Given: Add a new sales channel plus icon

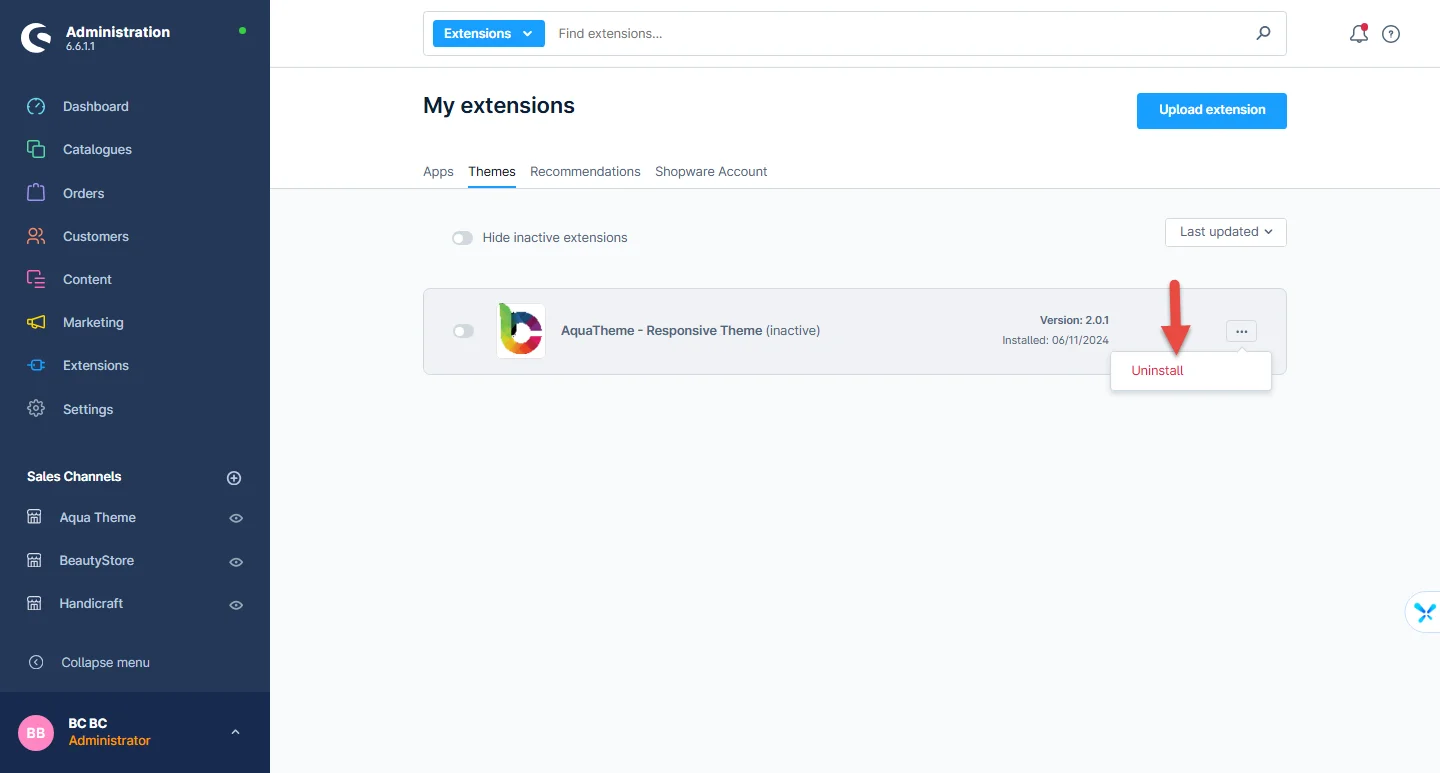Looking at the screenshot, I should pyautogui.click(x=234, y=478).
